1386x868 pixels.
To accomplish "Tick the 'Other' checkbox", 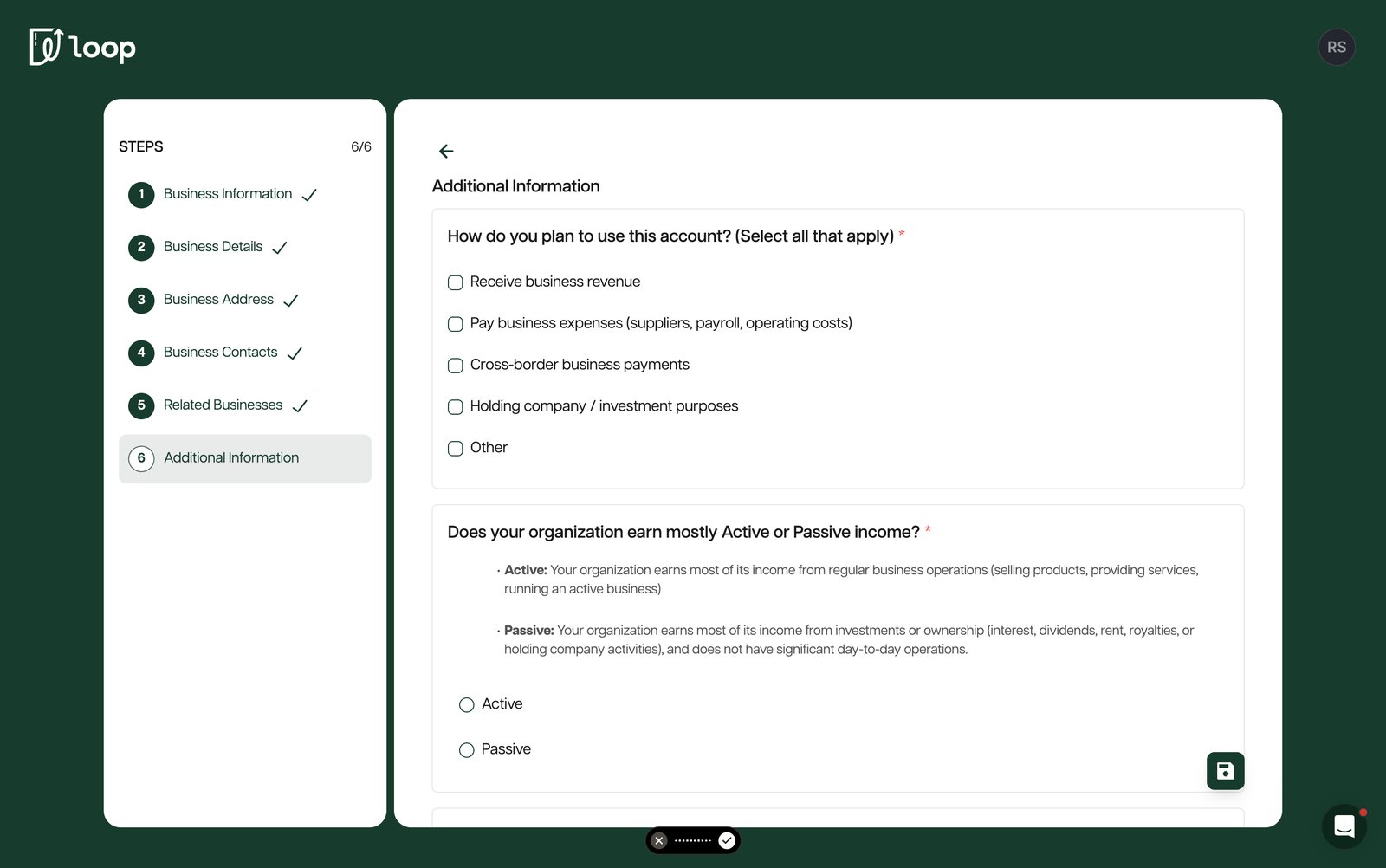I will click(x=456, y=449).
